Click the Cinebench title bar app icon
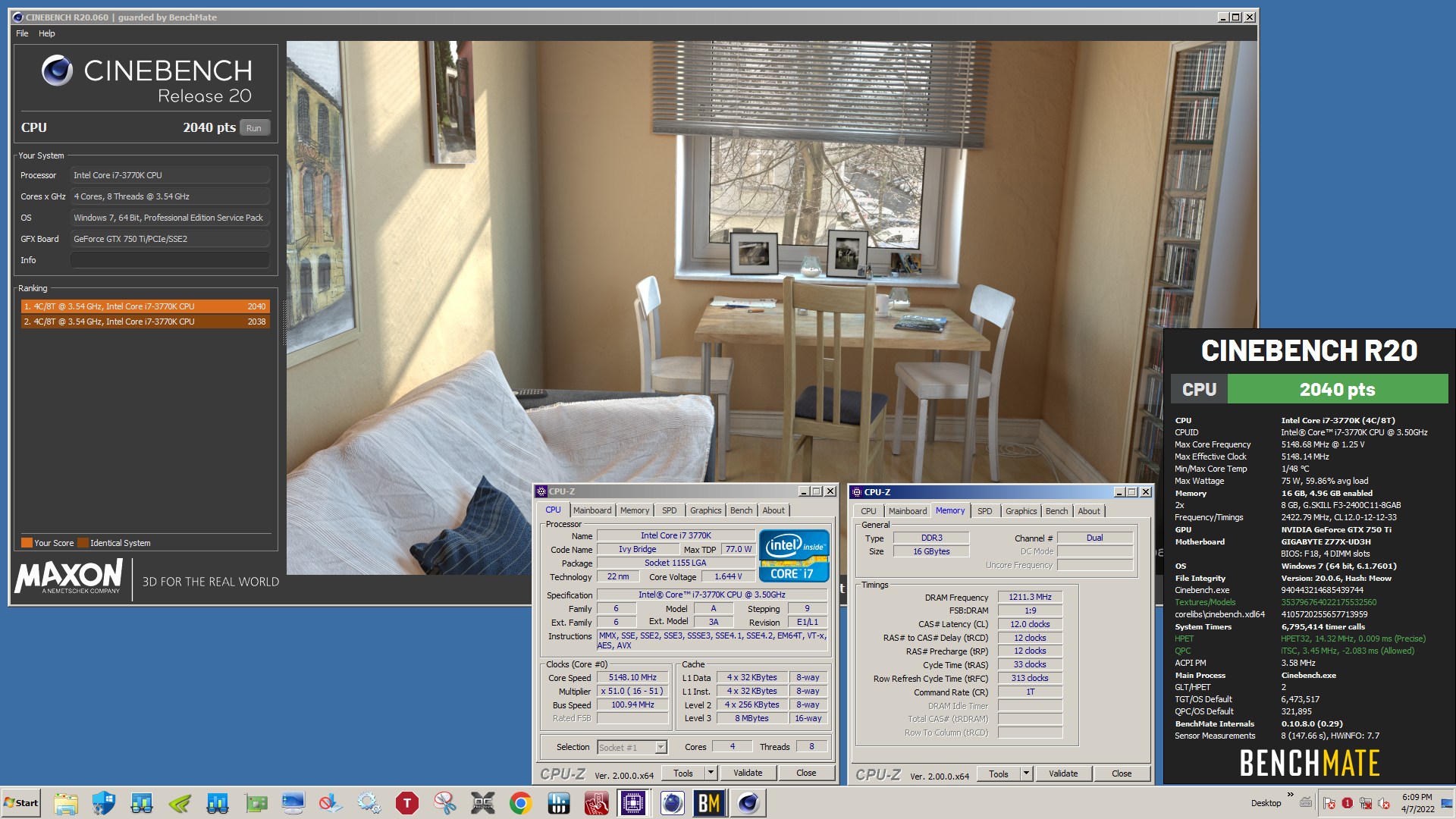This screenshot has height=819, width=1456. click(18, 17)
